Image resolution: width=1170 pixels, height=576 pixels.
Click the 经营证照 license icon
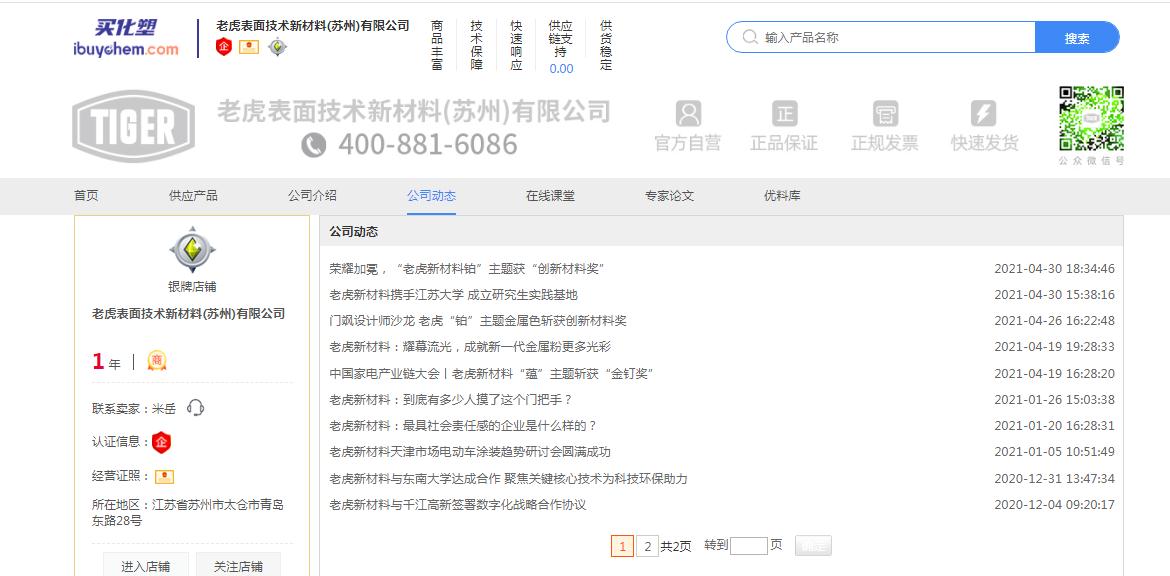coord(164,477)
